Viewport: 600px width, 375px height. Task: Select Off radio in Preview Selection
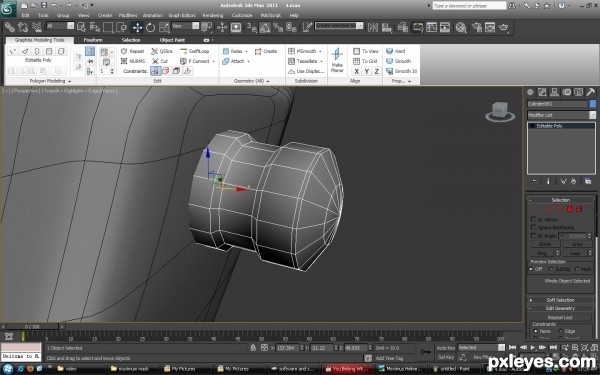click(531, 269)
